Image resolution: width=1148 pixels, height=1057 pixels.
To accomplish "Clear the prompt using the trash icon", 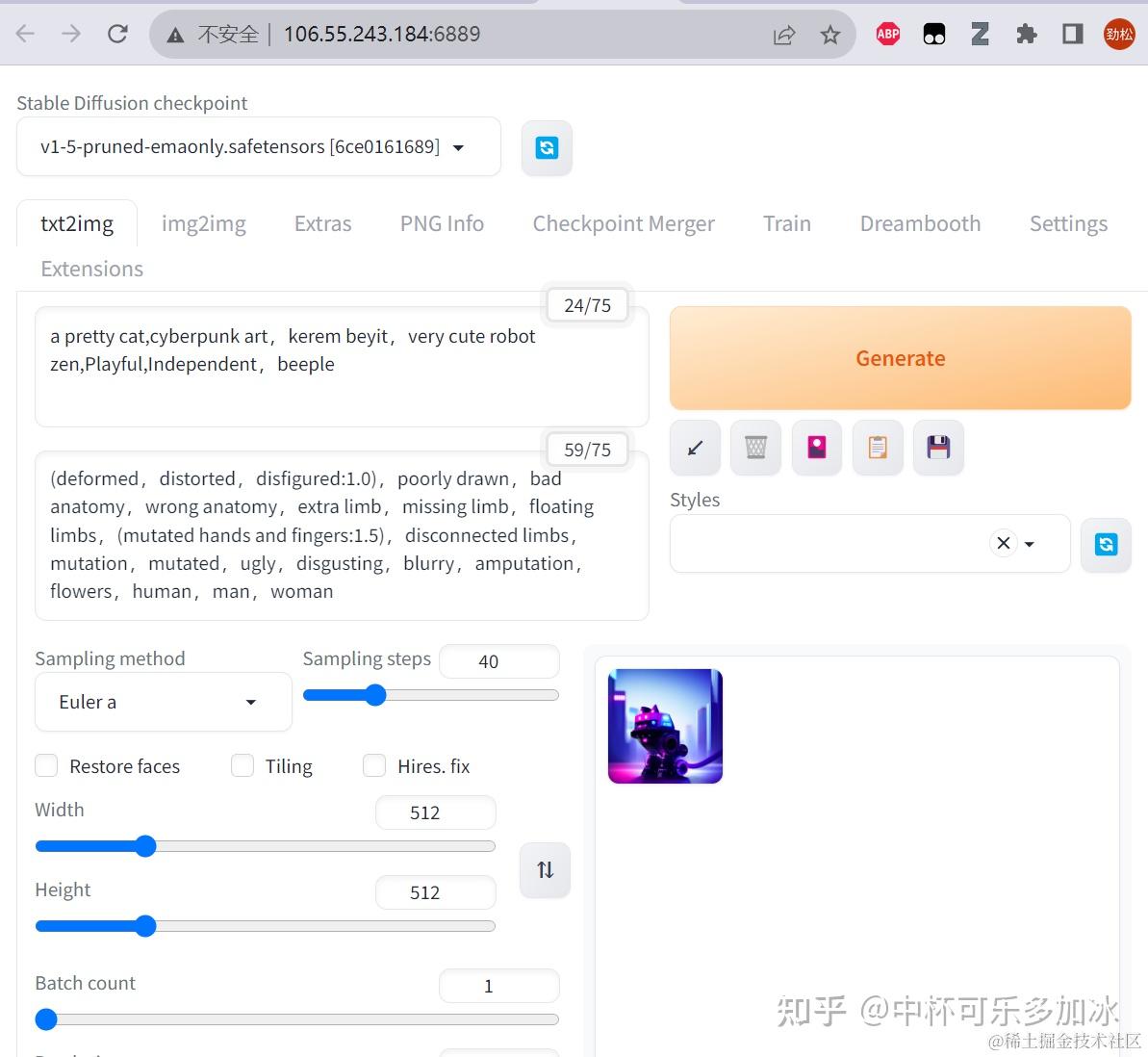I will [x=755, y=447].
